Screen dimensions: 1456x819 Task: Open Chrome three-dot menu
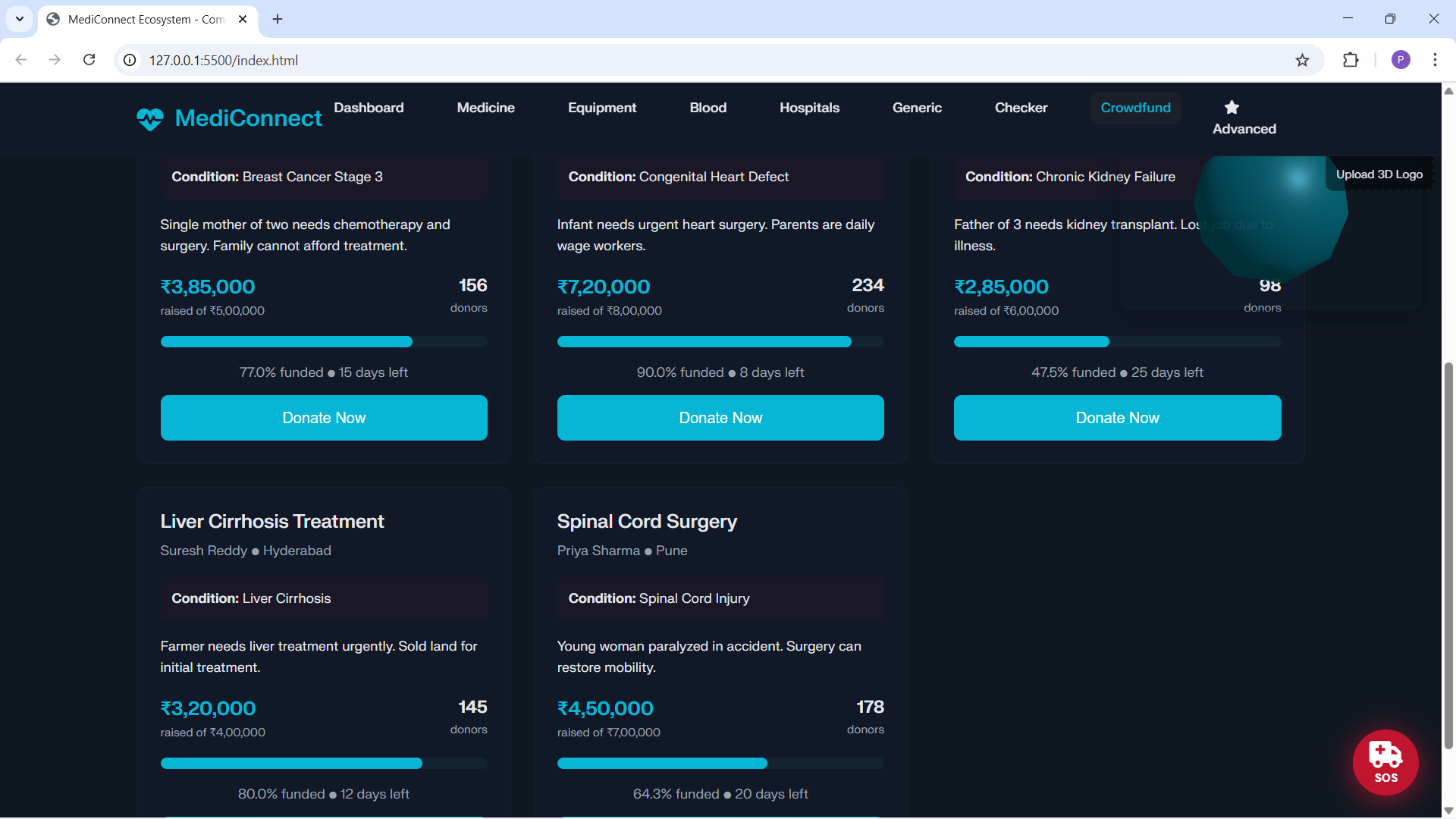(x=1435, y=60)
